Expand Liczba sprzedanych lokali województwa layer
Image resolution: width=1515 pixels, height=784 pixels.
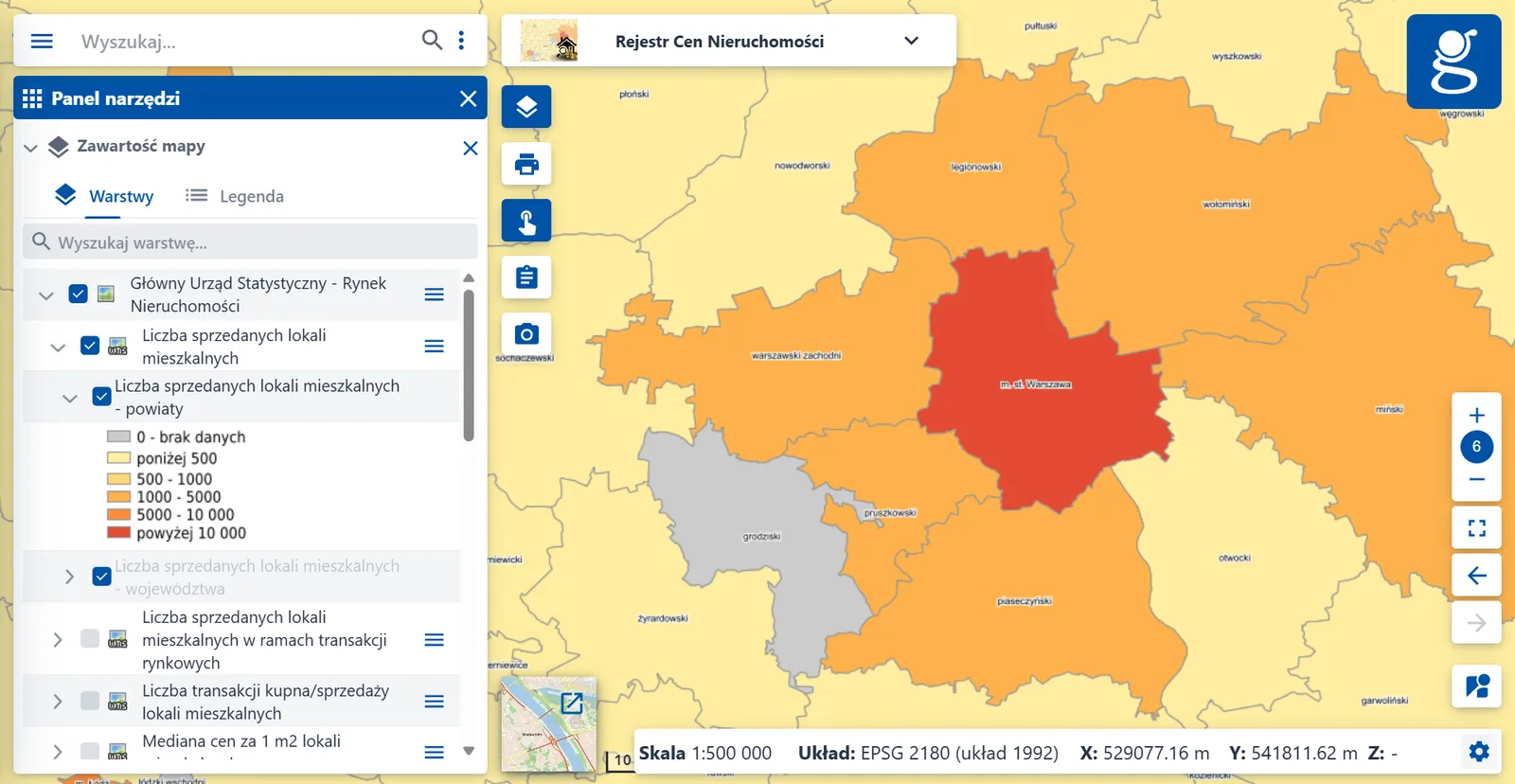69,577
